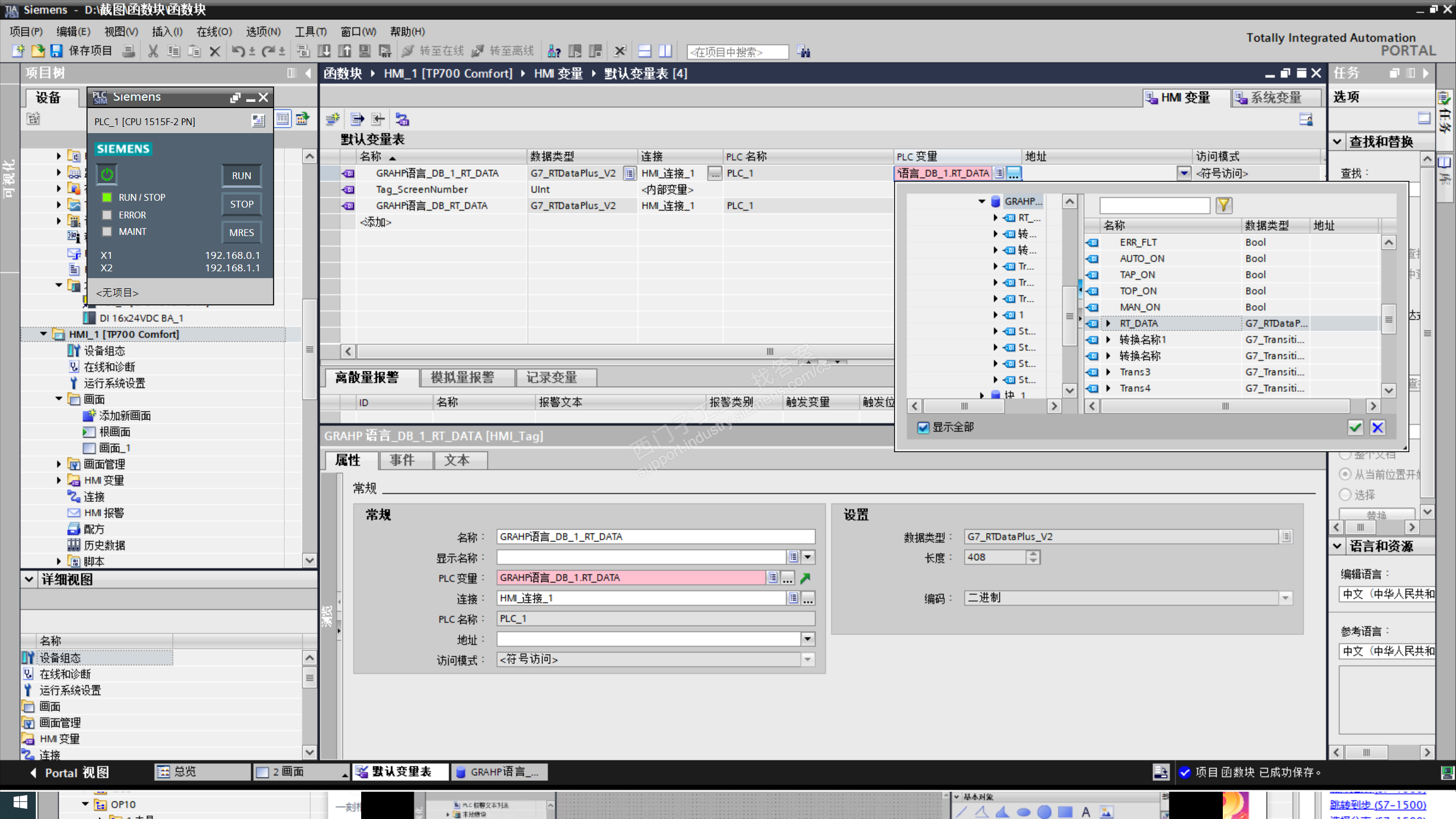
Task: Collapse the HMI_1 [TP700 Comfort] tree node
Action: pyautogui.click(x=44, y=334)
